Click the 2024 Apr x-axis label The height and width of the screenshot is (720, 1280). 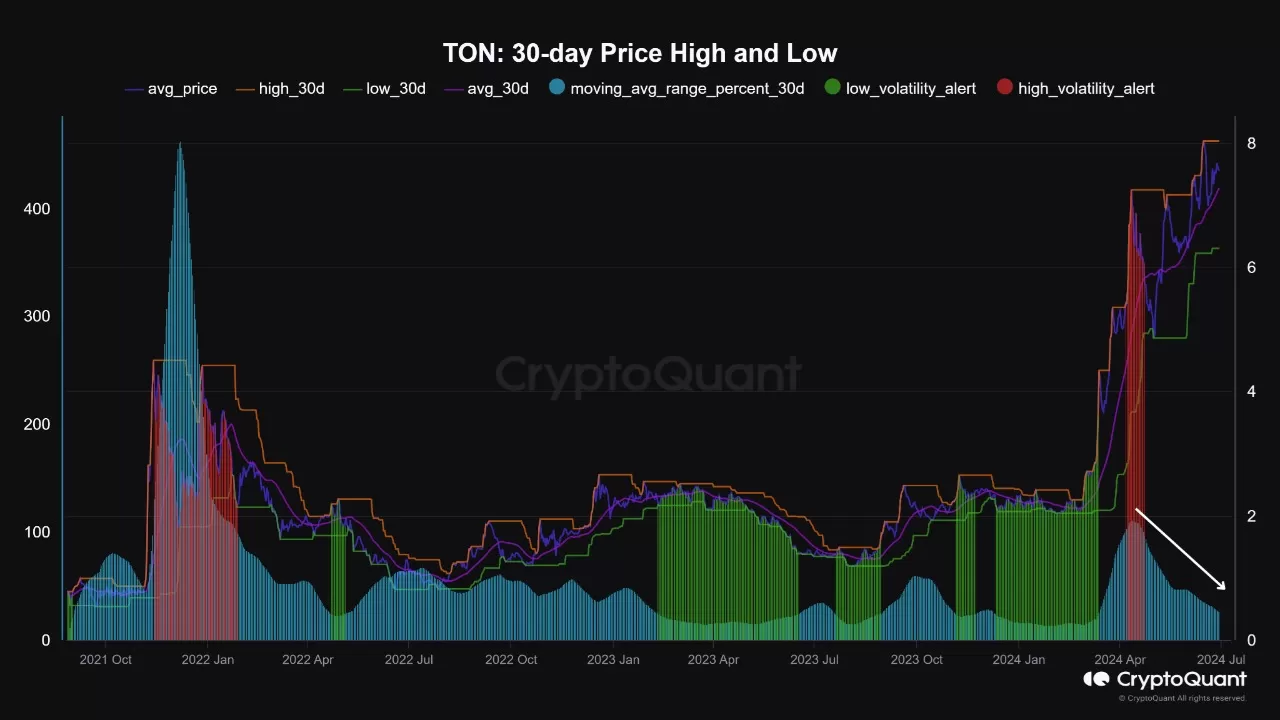(x=1120, y=659)
